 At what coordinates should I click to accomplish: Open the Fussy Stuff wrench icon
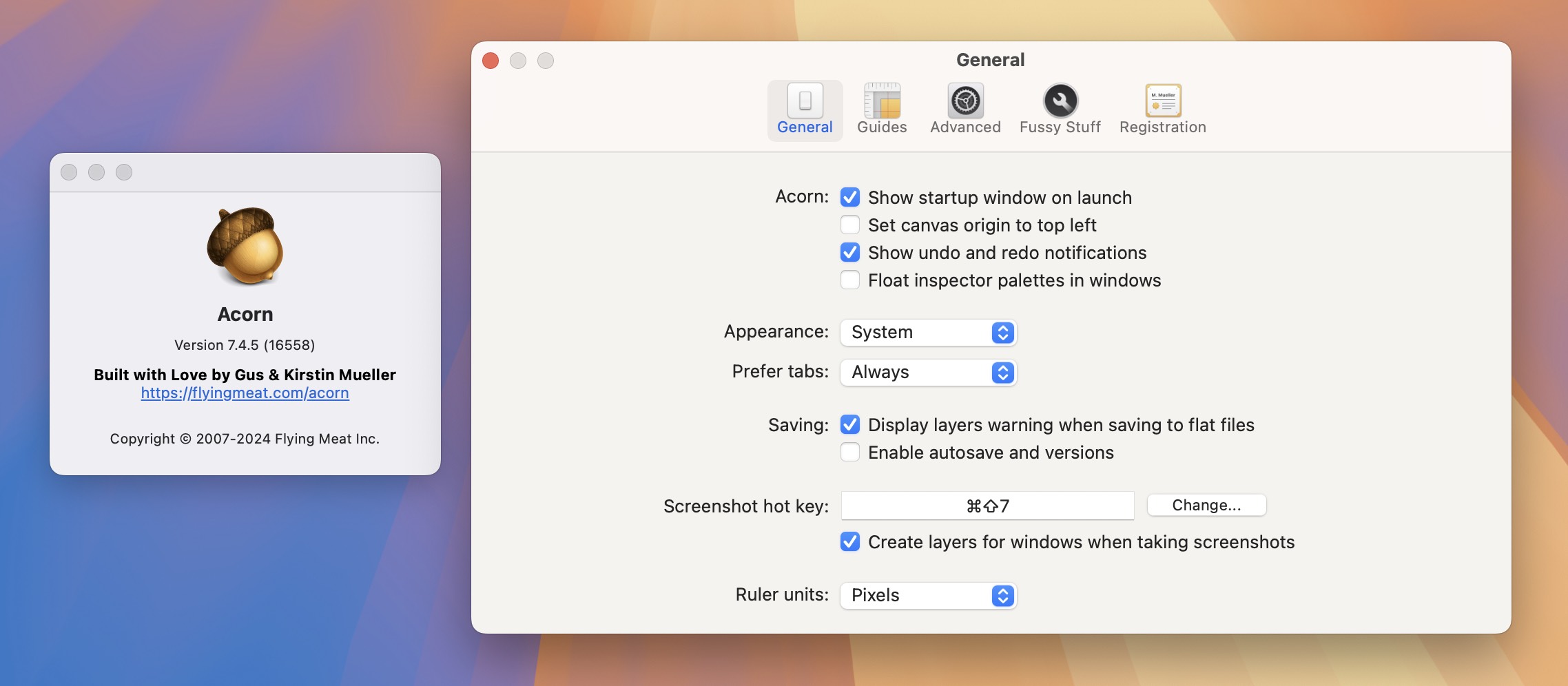pos(1060,101)
